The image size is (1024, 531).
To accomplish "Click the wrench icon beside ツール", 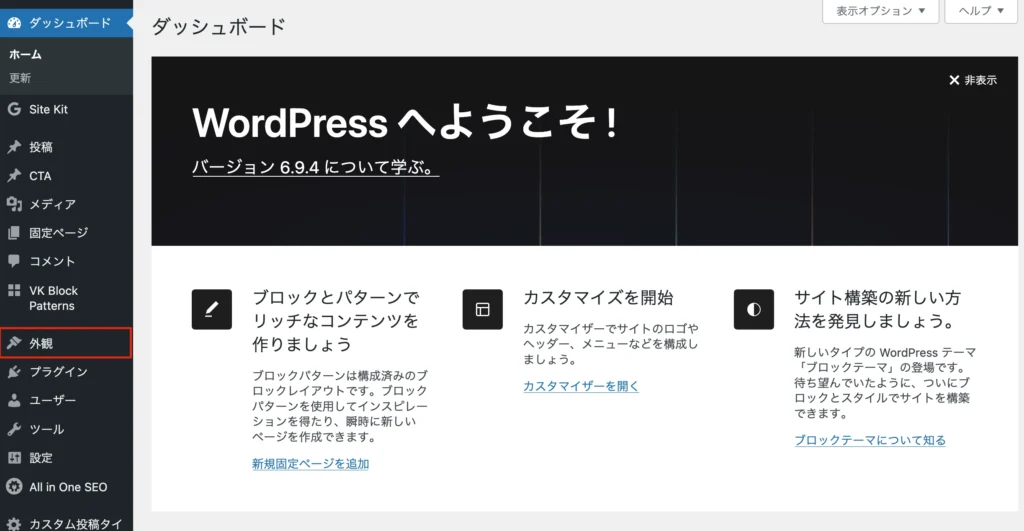I will 14,429.
